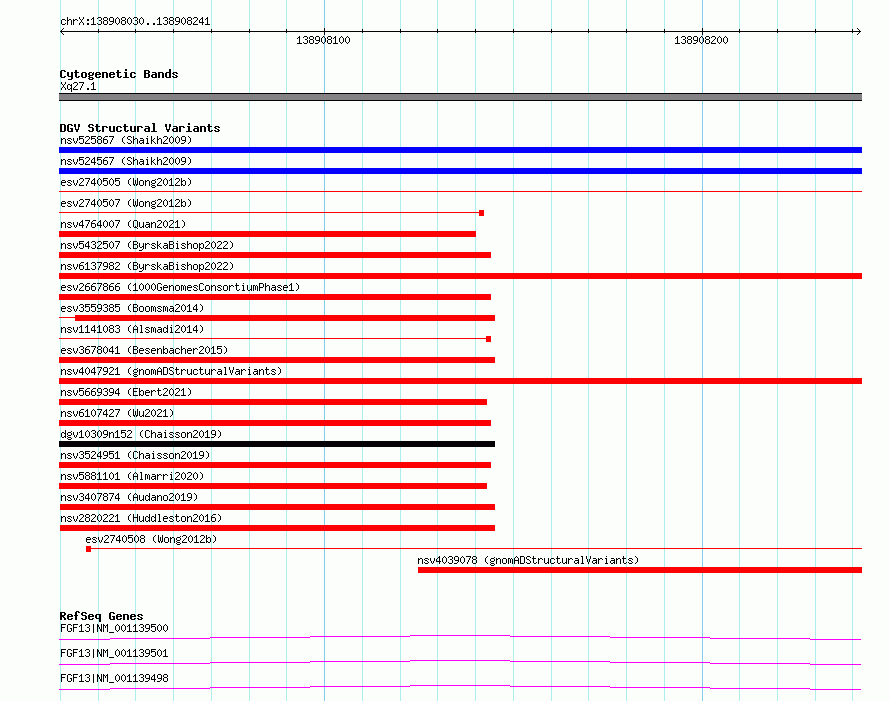Open FGF13|NM_001139501 transcript label
This screenshot has width=890, height=701.
click(114, 653)
